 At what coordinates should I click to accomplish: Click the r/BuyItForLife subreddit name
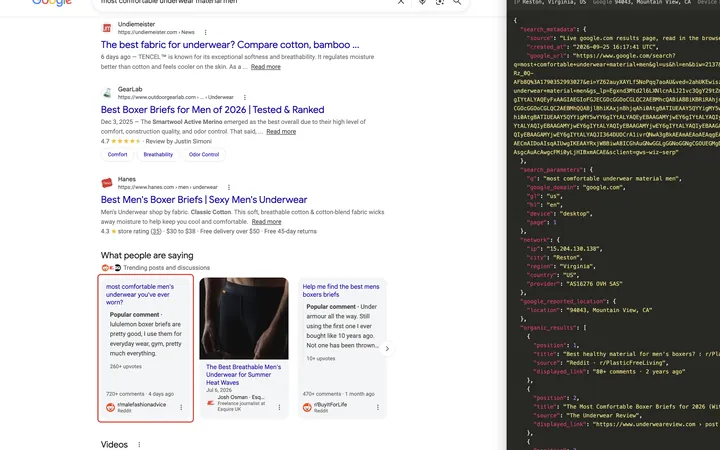pos(331,405)
